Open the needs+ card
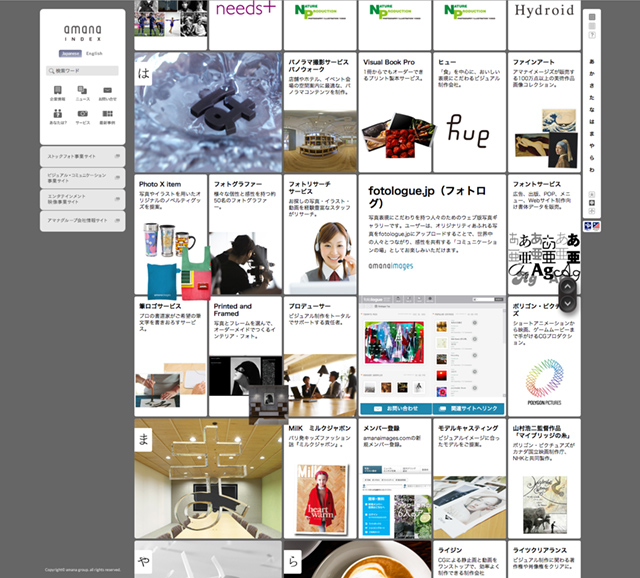The width and height of the screenshot is (640, 578). click(245, 25)
